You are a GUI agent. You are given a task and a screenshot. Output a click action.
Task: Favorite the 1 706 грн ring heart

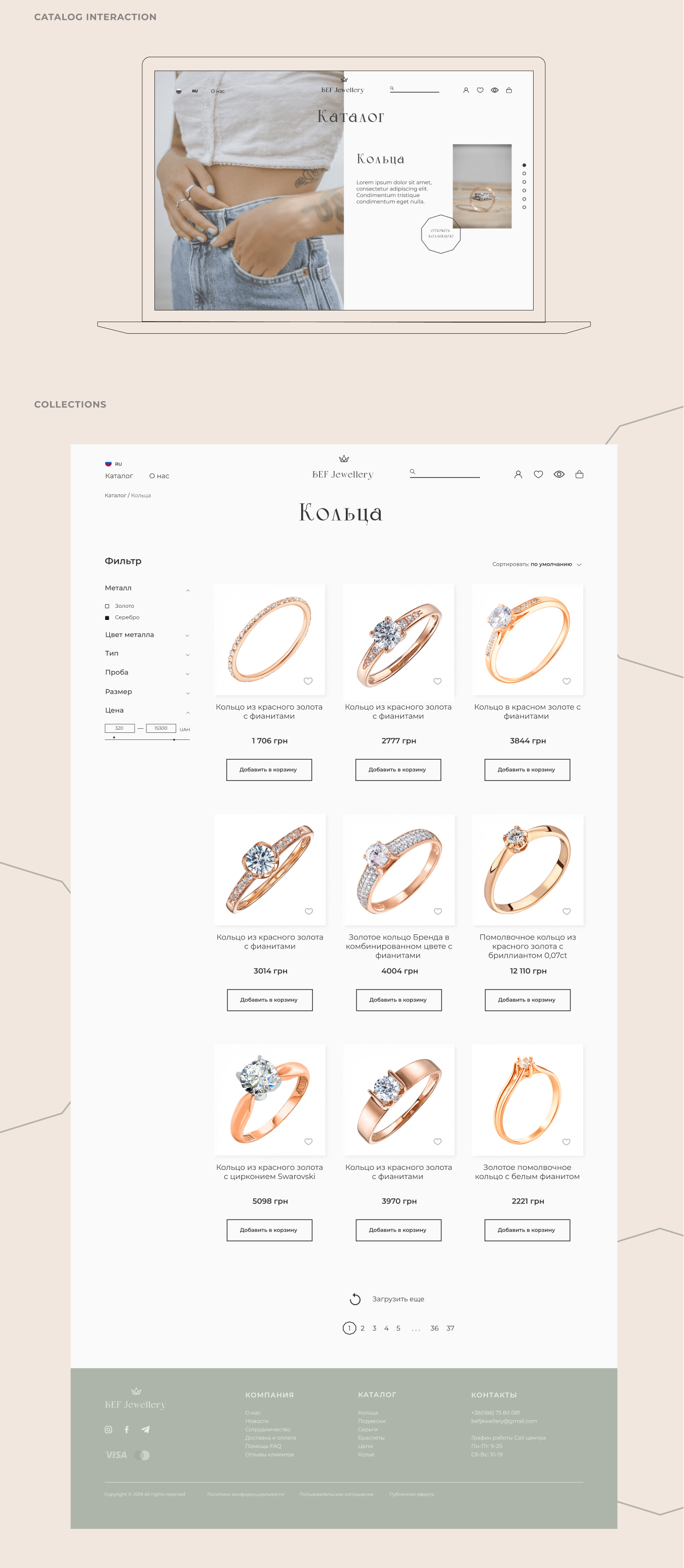click(308, 681)
